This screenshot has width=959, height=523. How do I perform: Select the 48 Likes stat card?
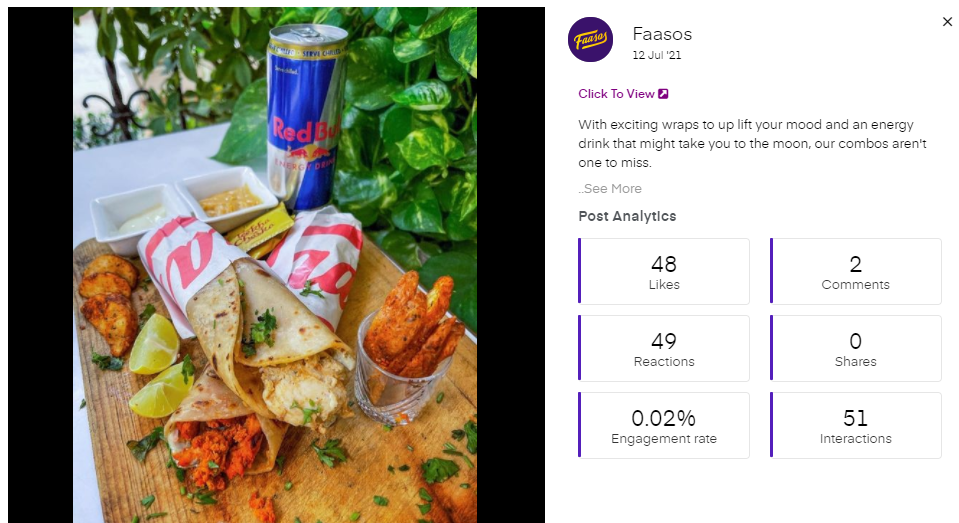pyautogui.click(x=664, y=271)
